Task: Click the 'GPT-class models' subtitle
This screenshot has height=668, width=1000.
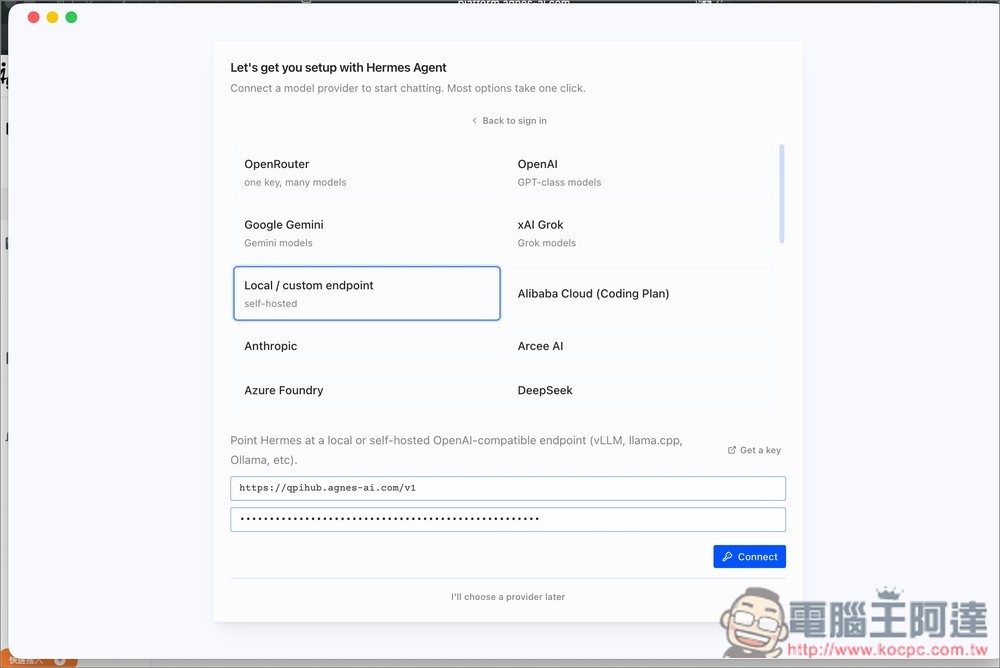Action: coord(559,182)
